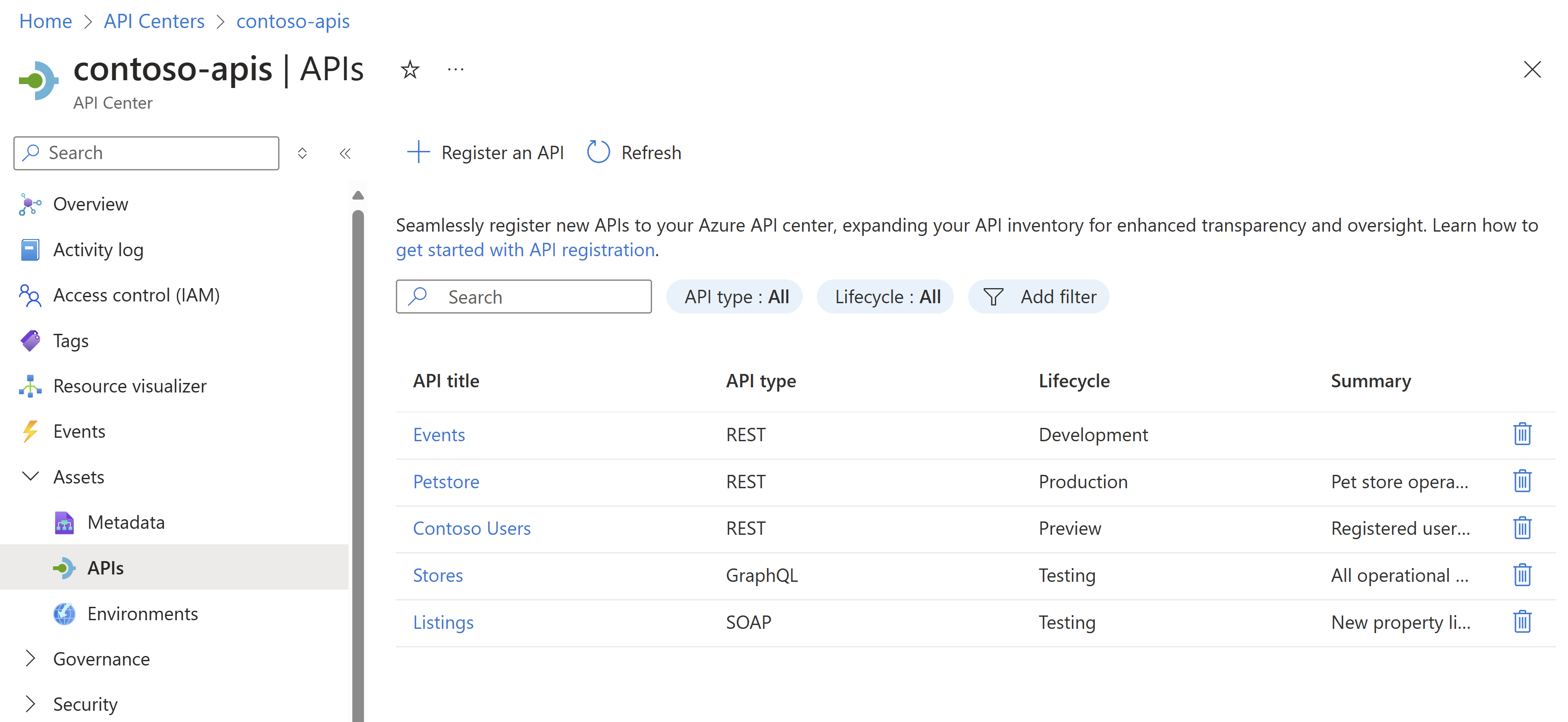Click the Listings SOAP API entry
This screenshot has width=1568, height=722.
tap(443, 621)
